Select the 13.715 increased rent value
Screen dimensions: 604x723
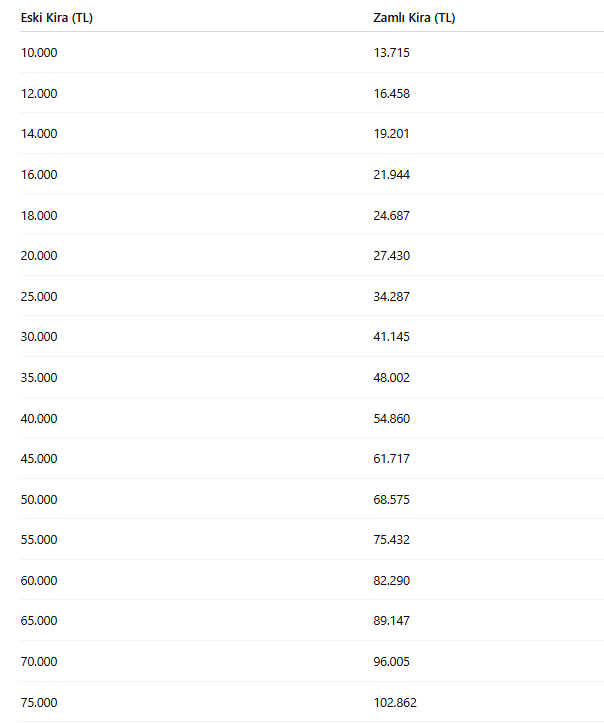tap(391, 53)
